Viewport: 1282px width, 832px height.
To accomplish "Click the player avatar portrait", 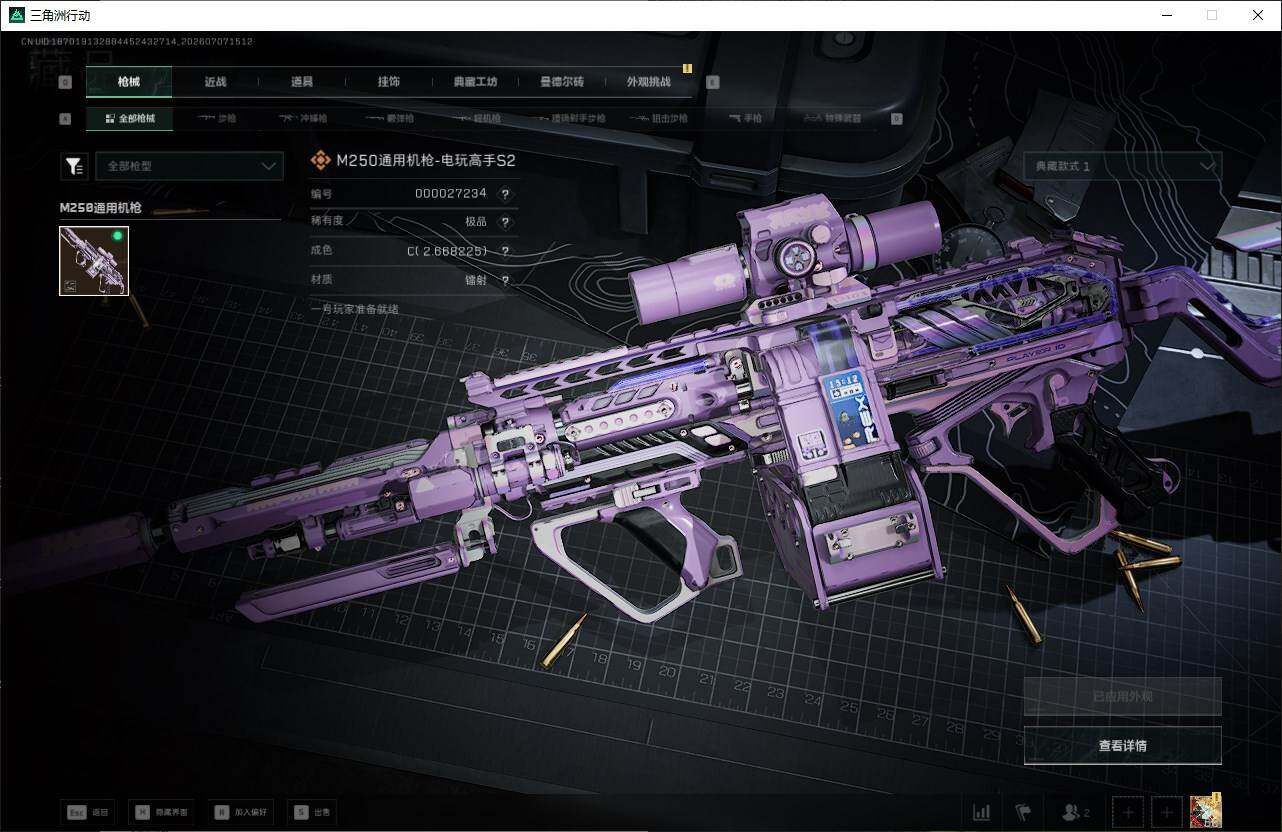I will click(1206, 811).
